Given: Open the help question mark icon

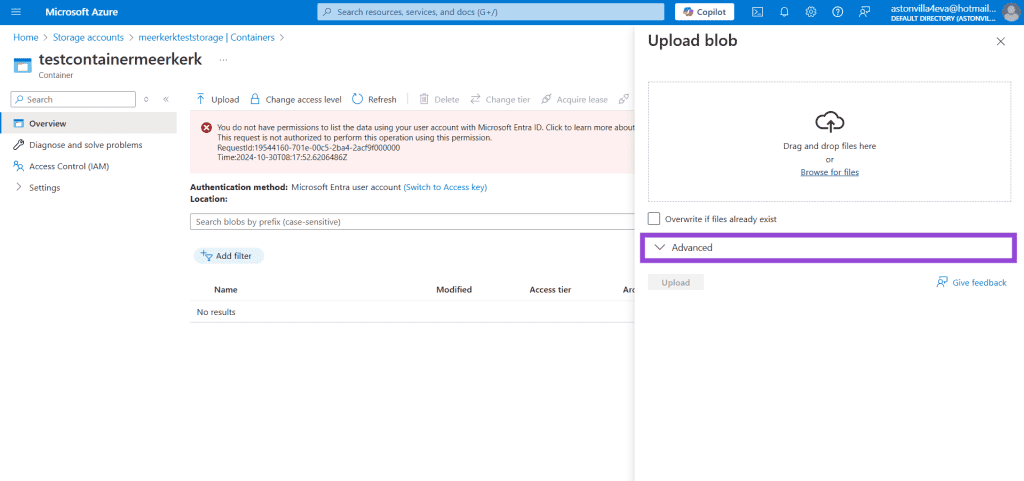Looking at the screenshot, I should (x=837, y=12).
